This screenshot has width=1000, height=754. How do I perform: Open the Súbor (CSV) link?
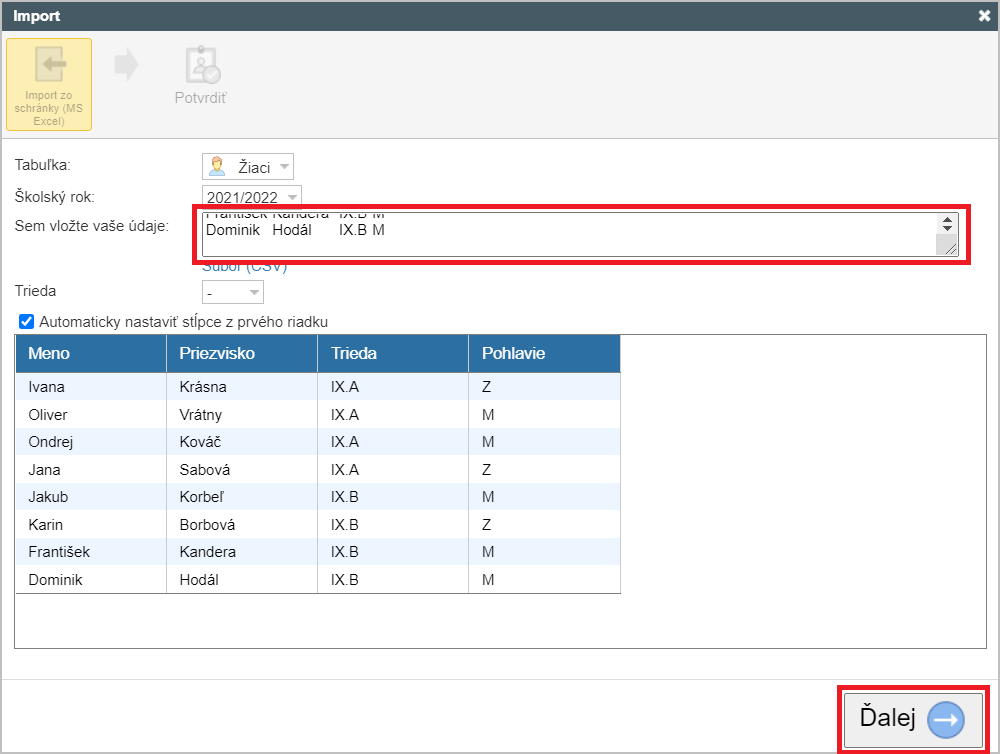245,267
